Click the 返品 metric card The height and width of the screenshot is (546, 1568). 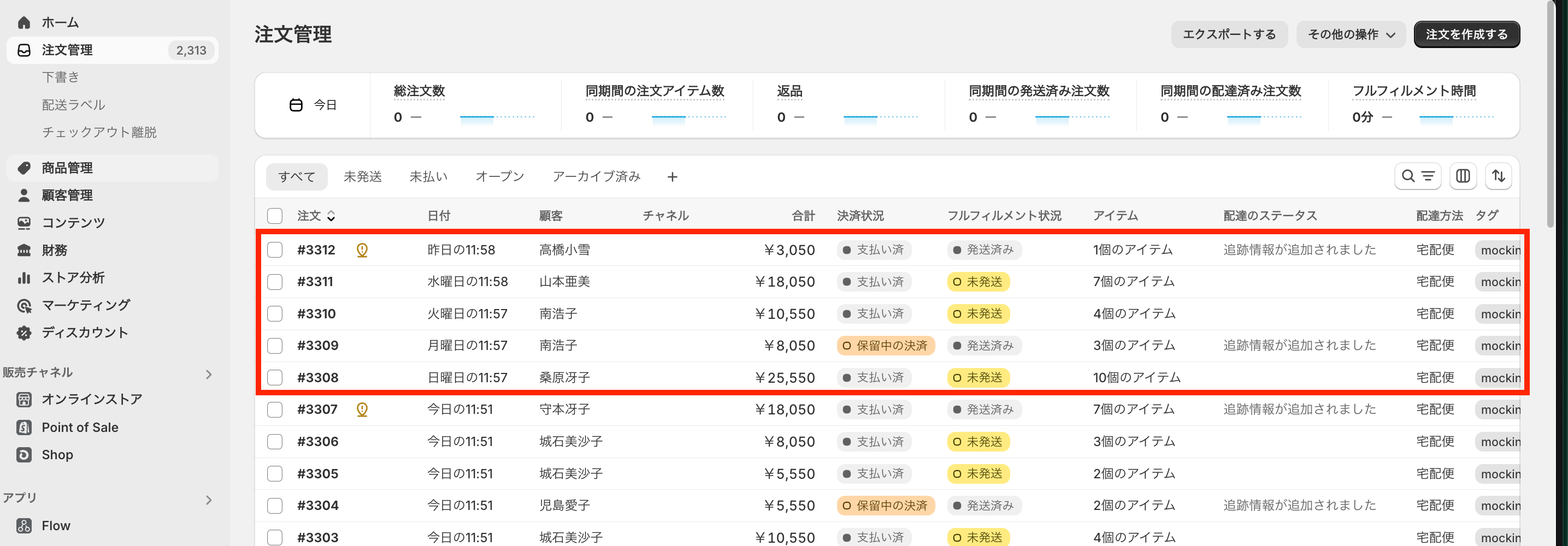(x=848, y=105)
